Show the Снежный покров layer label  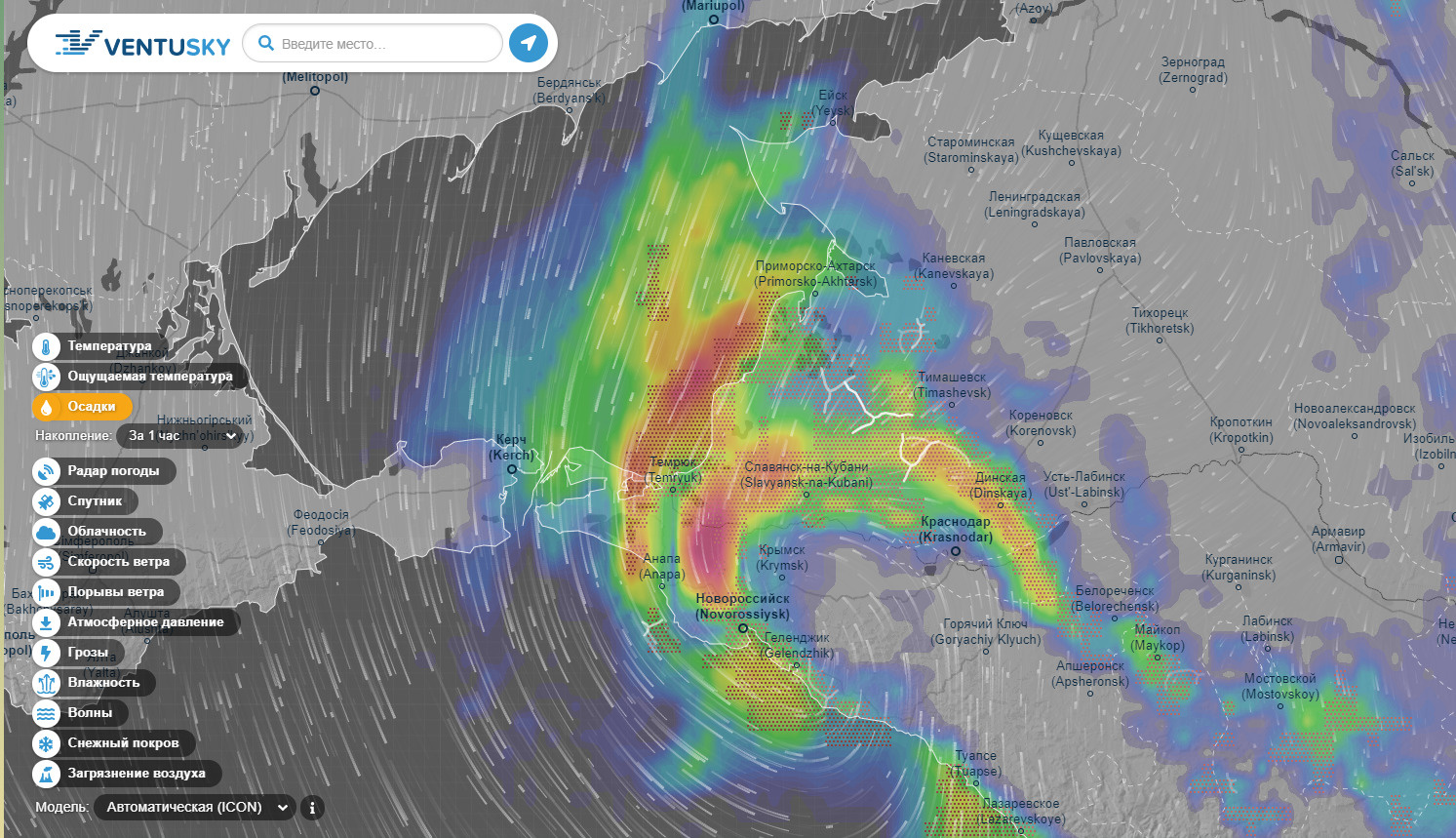click(x=123, y=743)
